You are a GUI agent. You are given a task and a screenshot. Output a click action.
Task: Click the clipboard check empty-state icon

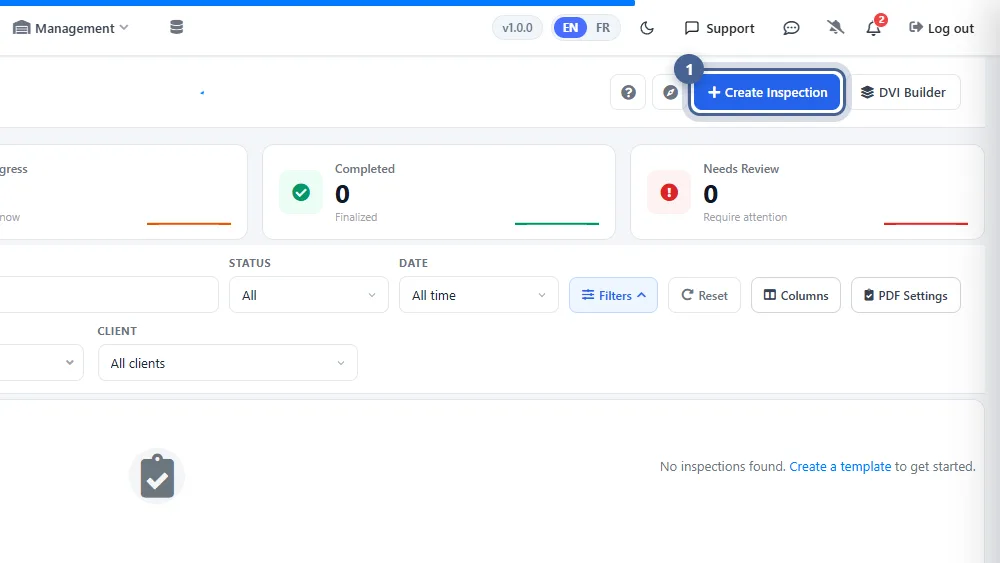click(x=157, y=476)
